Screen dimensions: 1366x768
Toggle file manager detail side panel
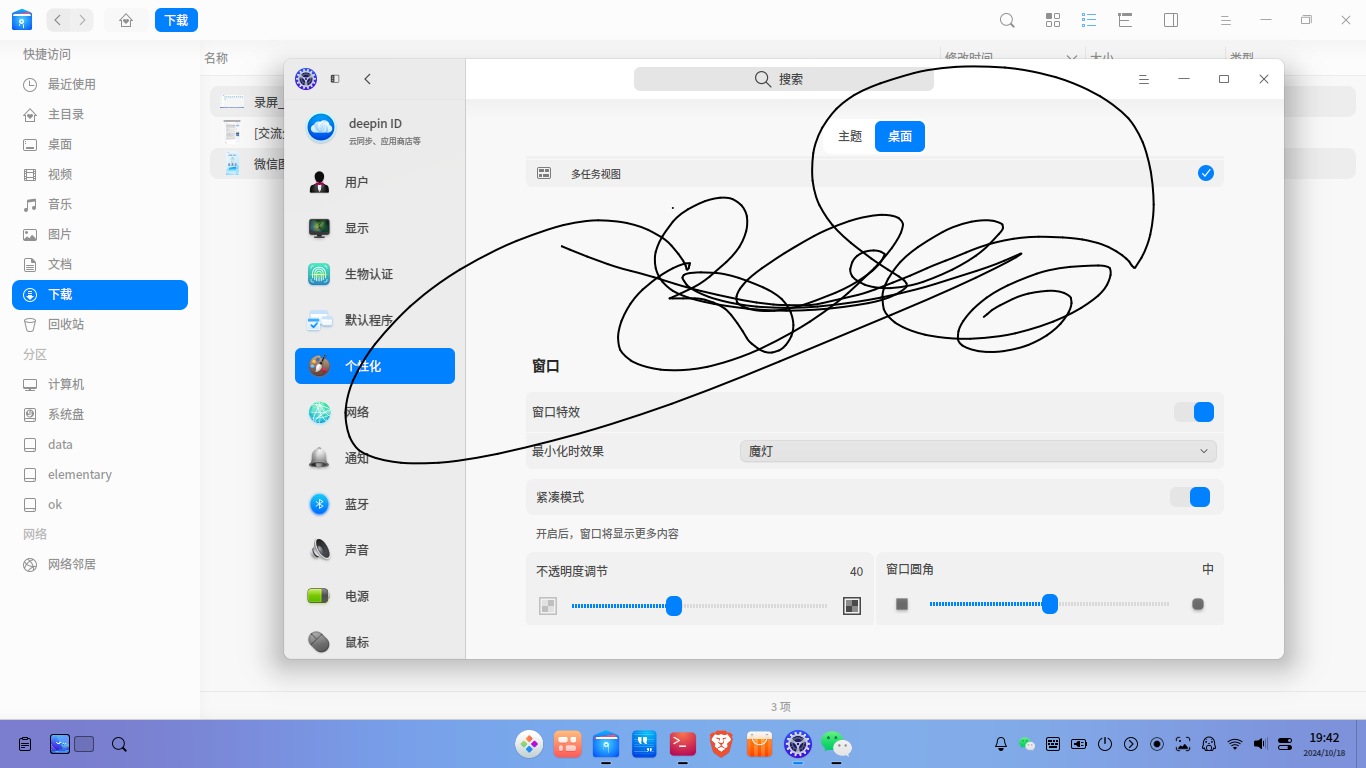click(1171, 20)
